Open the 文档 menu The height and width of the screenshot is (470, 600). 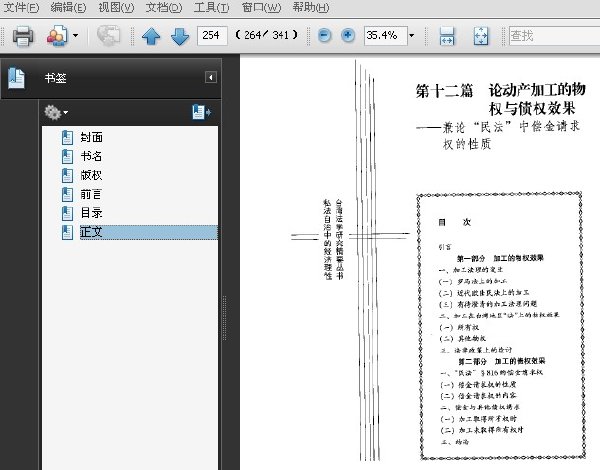click(x=164, y=7)
